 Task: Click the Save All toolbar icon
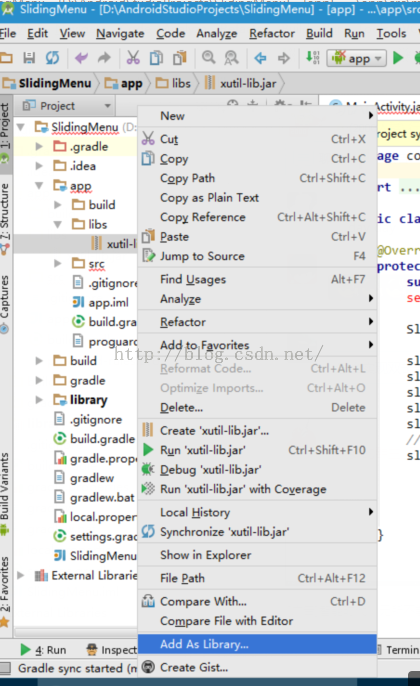pos(29,57)
